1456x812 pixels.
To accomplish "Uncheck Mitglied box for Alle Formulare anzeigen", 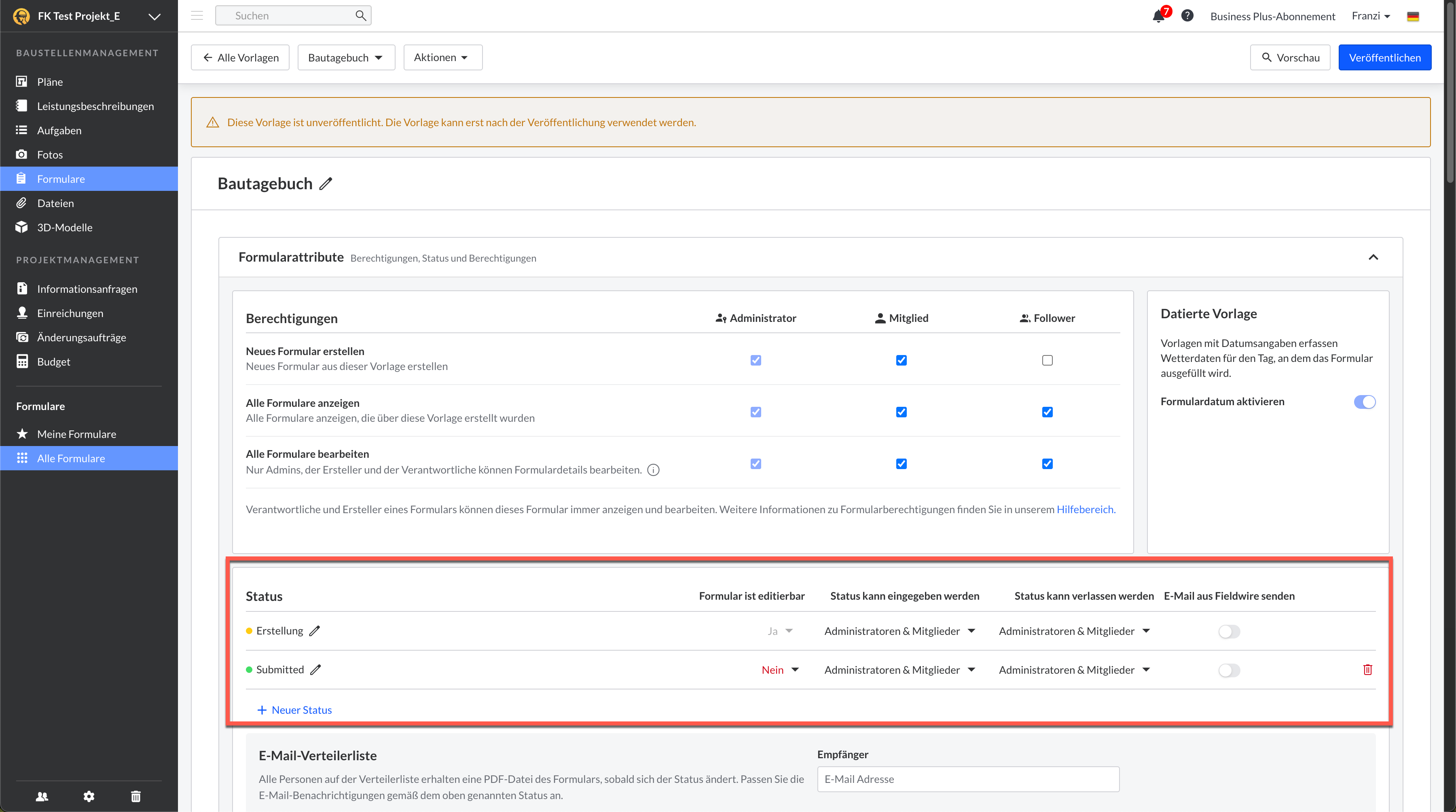I will [x=901, y=412].
